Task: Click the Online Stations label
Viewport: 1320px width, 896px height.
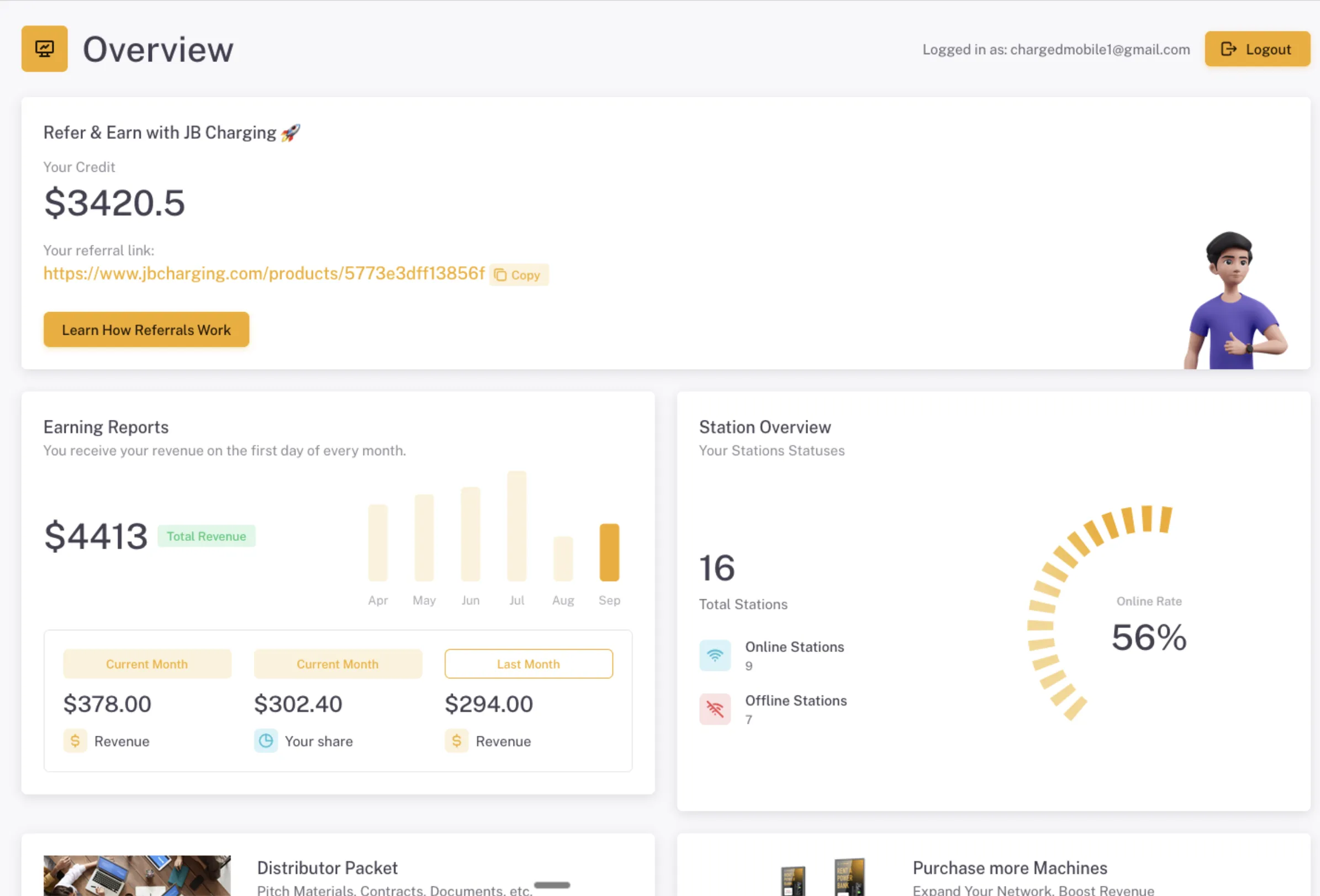Action: (795, 646)
